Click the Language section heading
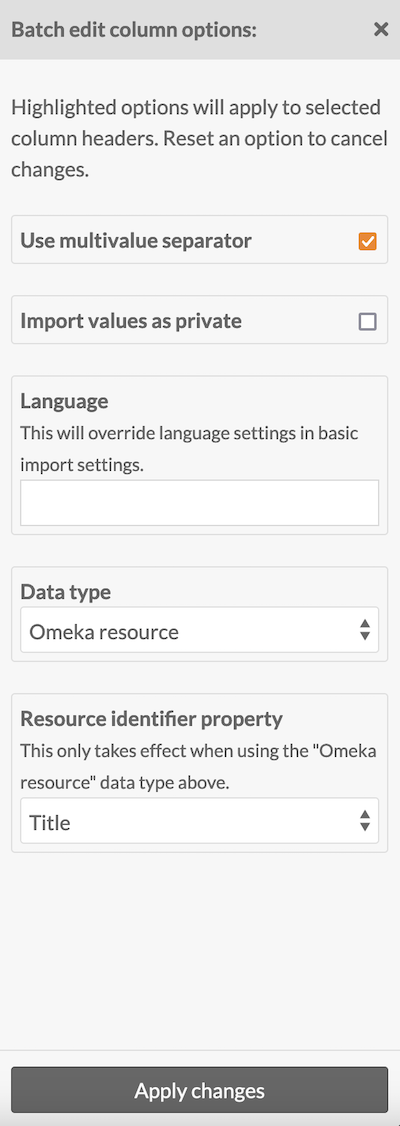This screenshot has width=400, height=1126. point(64,401)
